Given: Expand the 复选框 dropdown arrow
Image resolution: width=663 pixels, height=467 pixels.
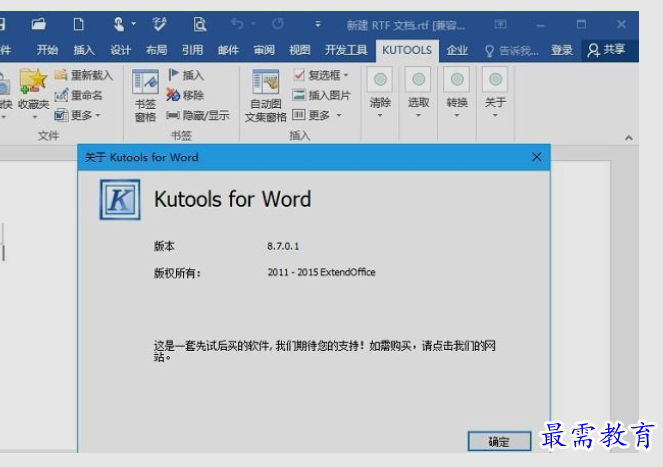Looking at the screenshot, I should coord(346,75).
